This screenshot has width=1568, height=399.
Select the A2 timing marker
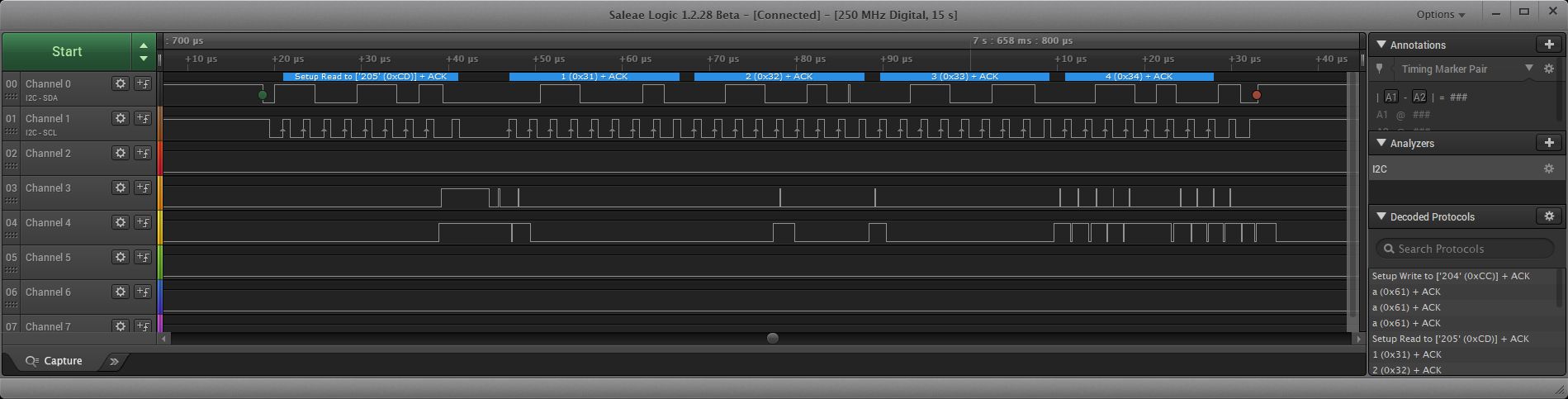(x=1419, y=97)
